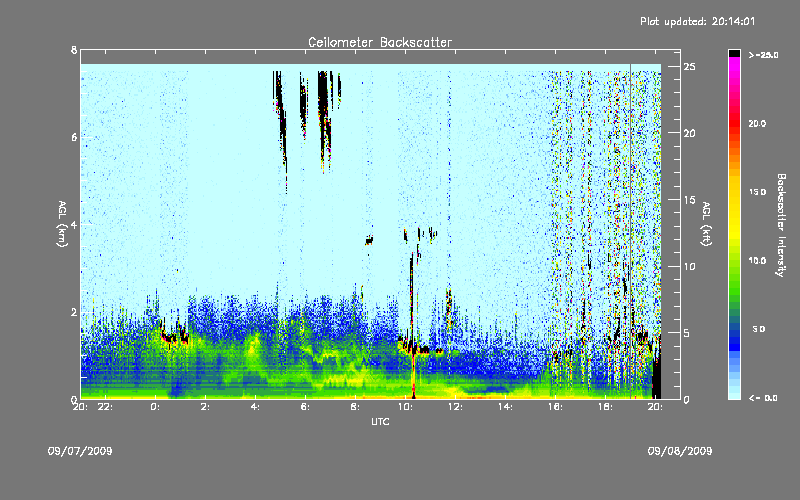Click the '10' kft right-axis tick label
The width and height of the screenshot is (800, 500).
coord(689,266)
